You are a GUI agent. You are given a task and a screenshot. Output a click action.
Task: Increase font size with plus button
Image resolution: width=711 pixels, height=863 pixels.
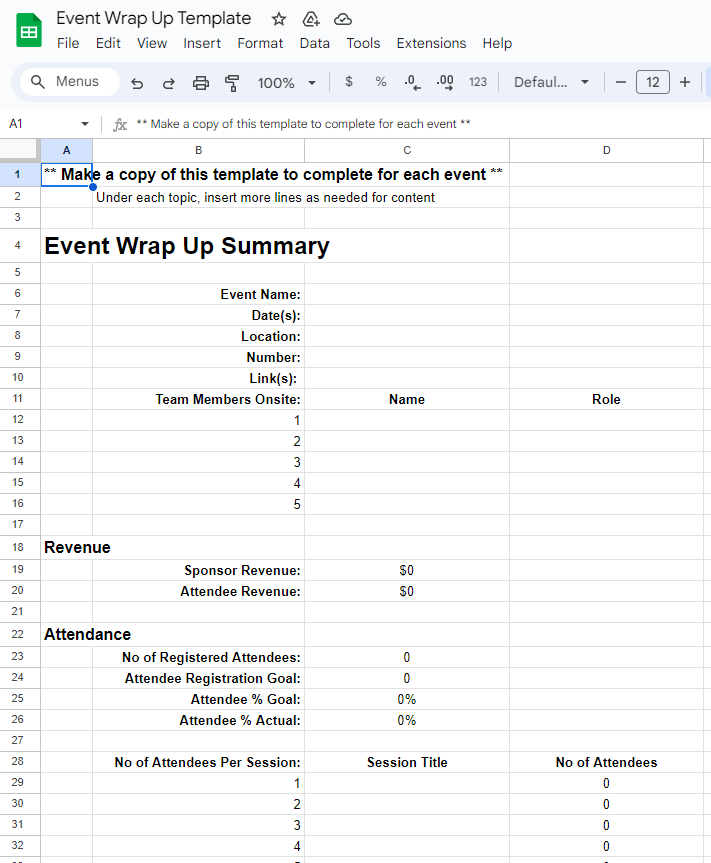(x=685, y=82)
